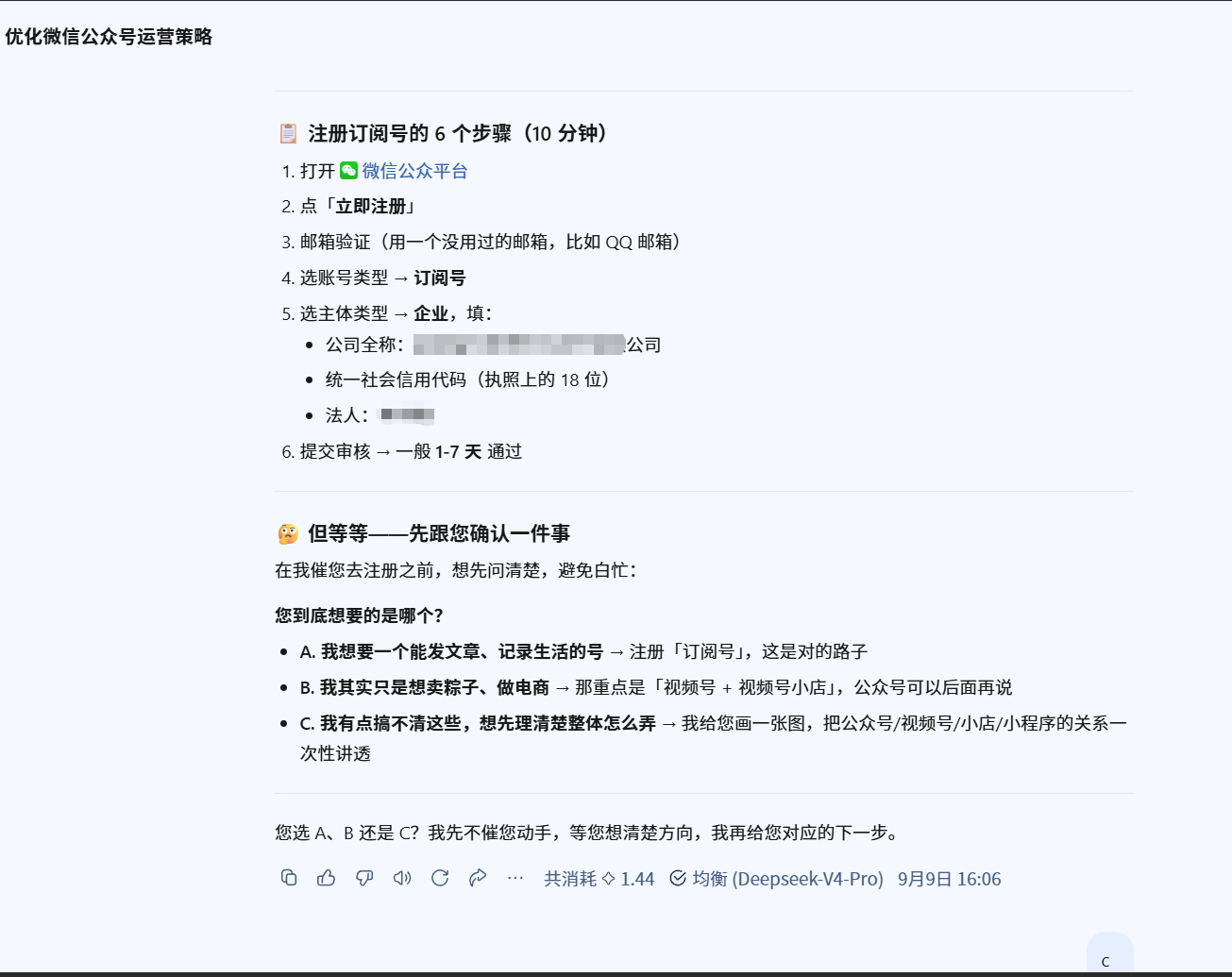
Task: Click option B. 我其实只是想卖粽子、做电商
Action: [x=424, y=687]
